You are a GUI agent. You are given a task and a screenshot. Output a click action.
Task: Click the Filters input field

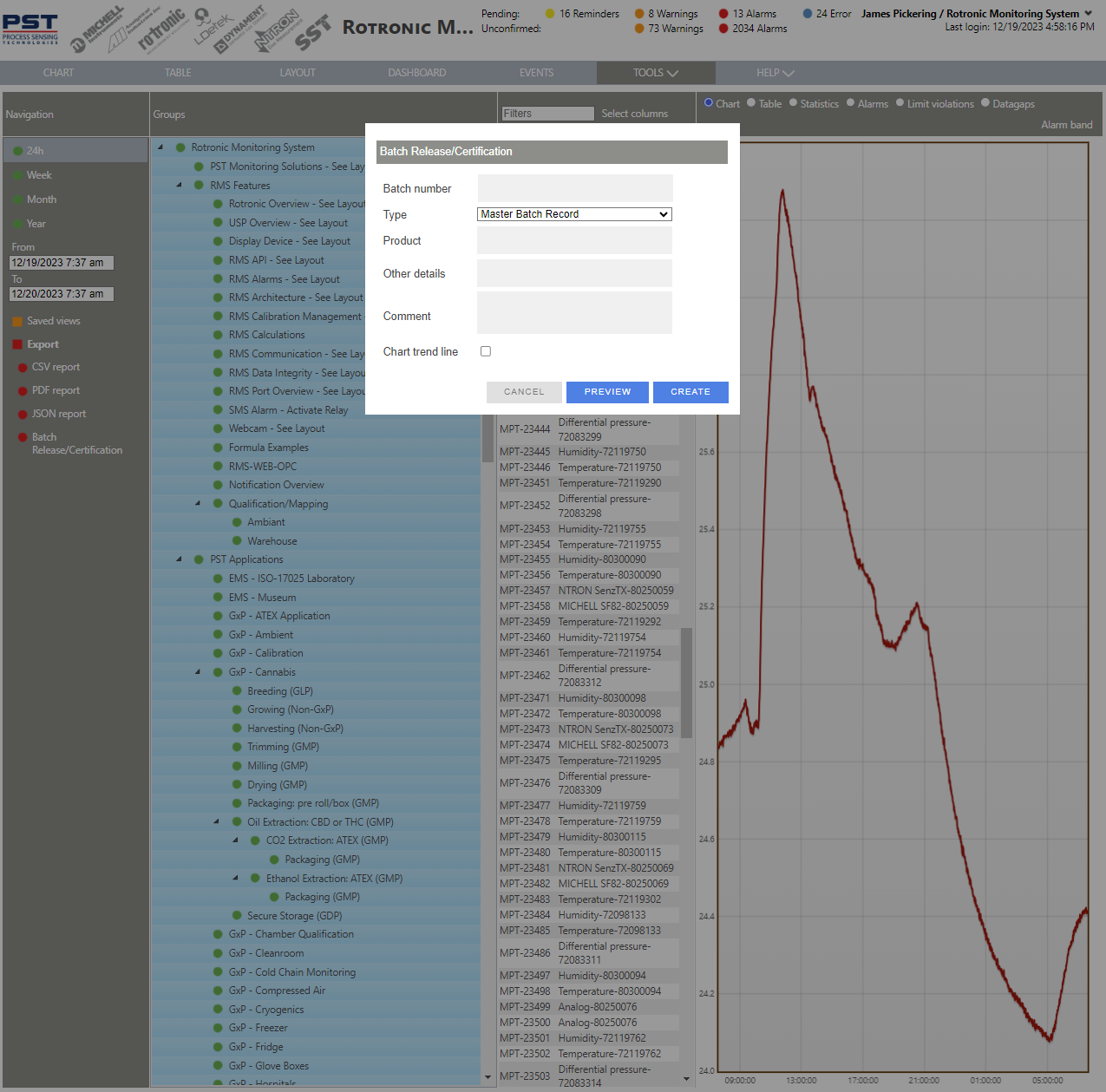pyautogui.click(x=547, y=114)
